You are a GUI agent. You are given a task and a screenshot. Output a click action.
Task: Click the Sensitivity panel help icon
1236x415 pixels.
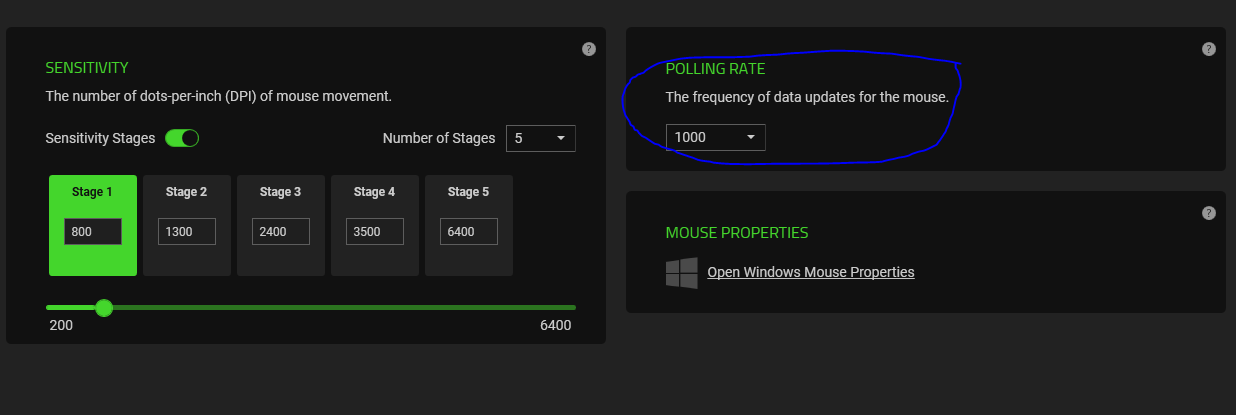(589, 49)
